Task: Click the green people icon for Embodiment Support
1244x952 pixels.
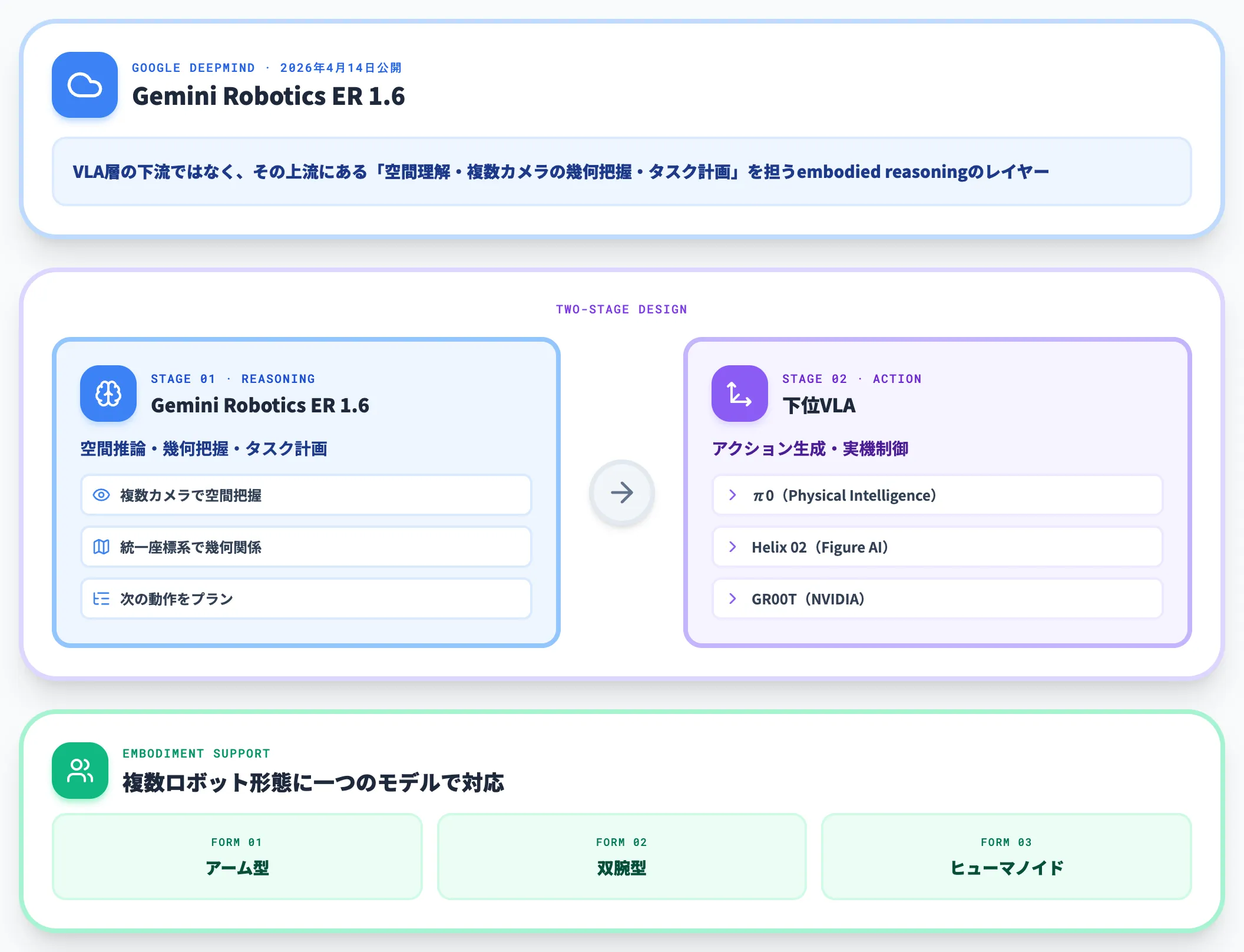Action: point(80,771)
